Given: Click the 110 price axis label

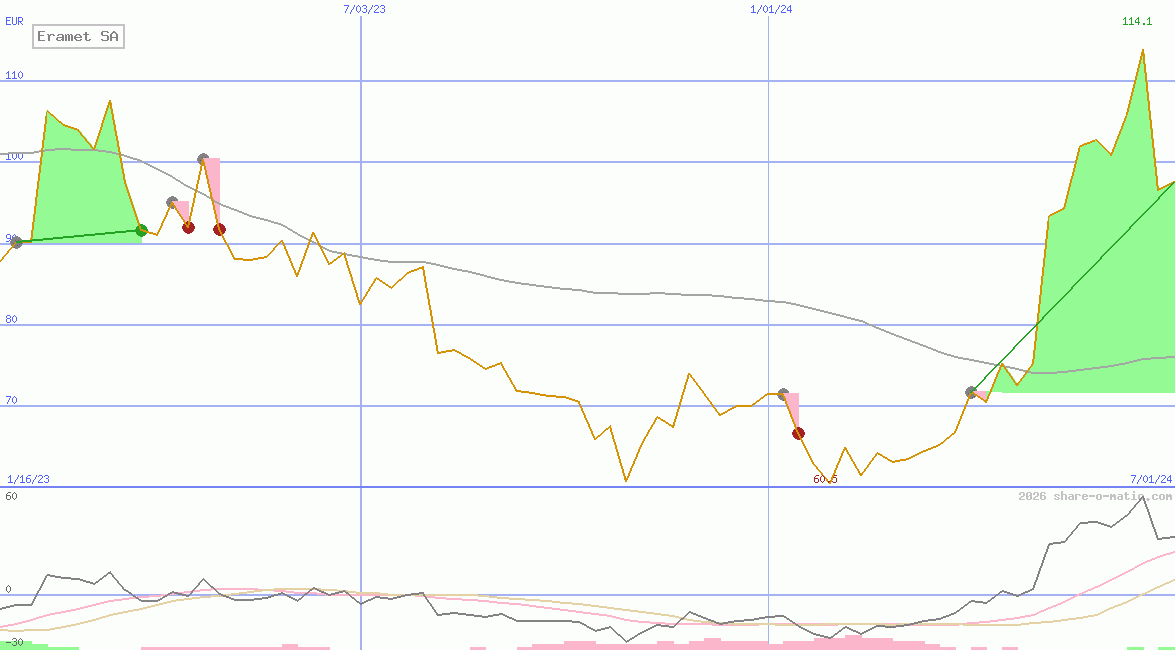Looking at the screenshot, I should [14, 75].
